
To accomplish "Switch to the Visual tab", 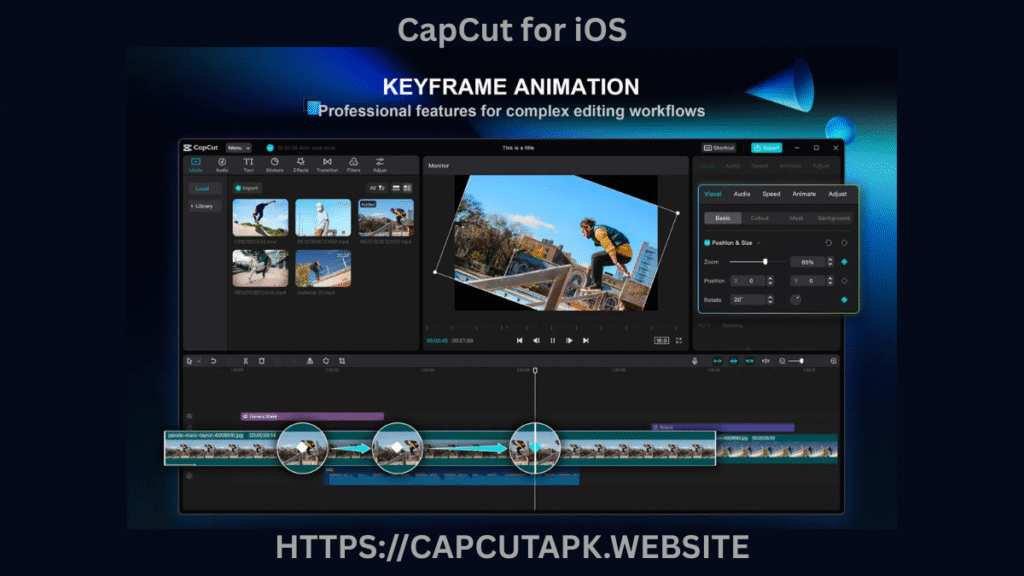I will tap(712, 193).
